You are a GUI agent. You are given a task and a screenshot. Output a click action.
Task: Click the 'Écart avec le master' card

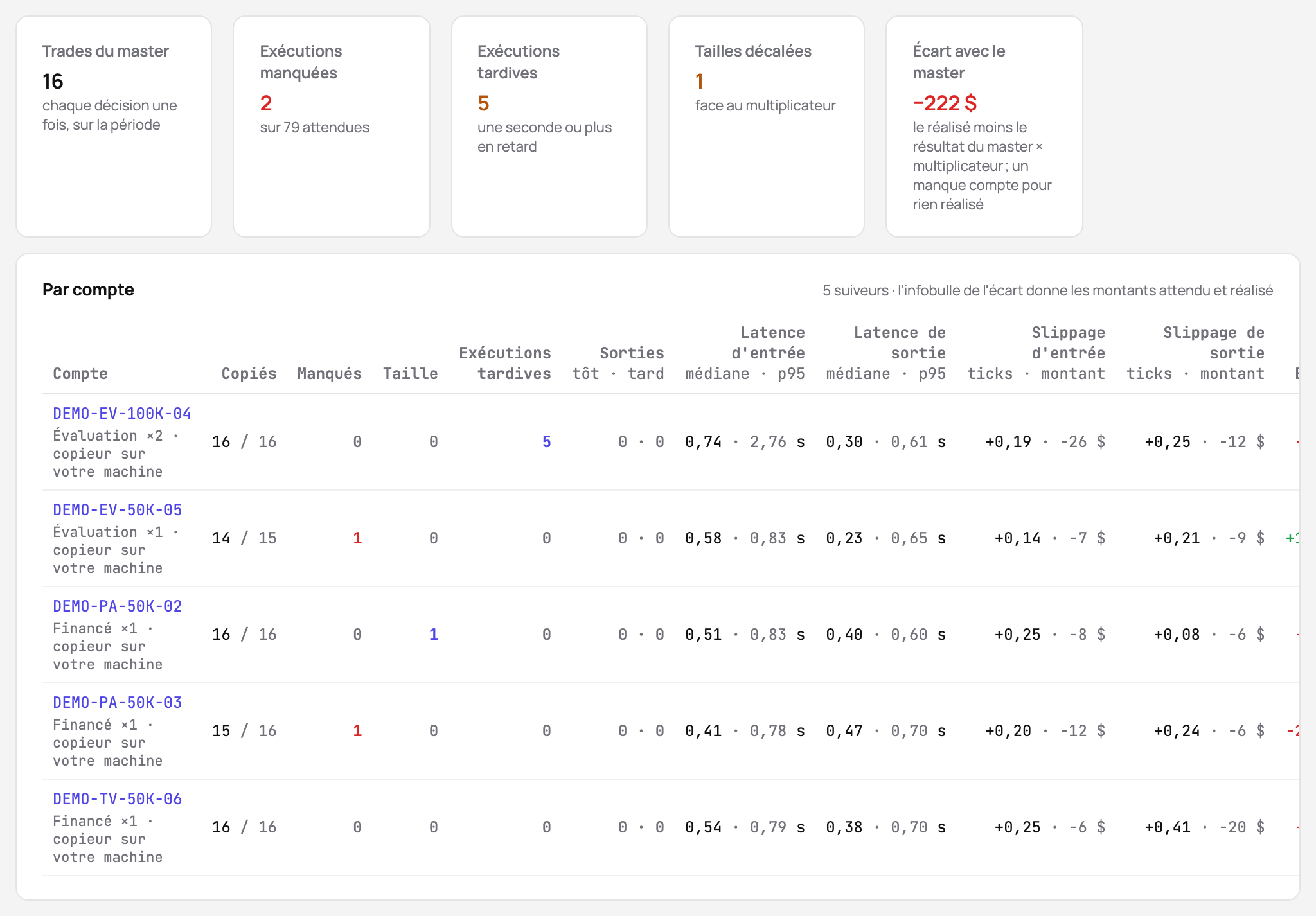[984, 127]
